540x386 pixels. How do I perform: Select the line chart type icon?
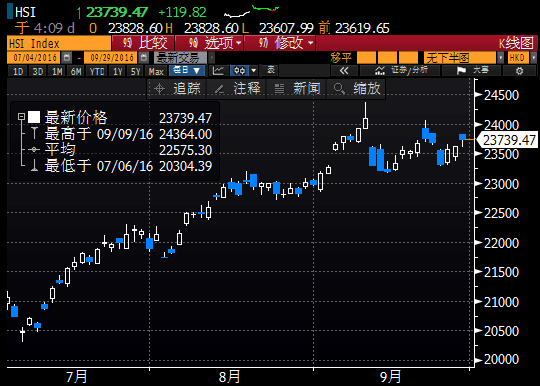click(218, 71)
